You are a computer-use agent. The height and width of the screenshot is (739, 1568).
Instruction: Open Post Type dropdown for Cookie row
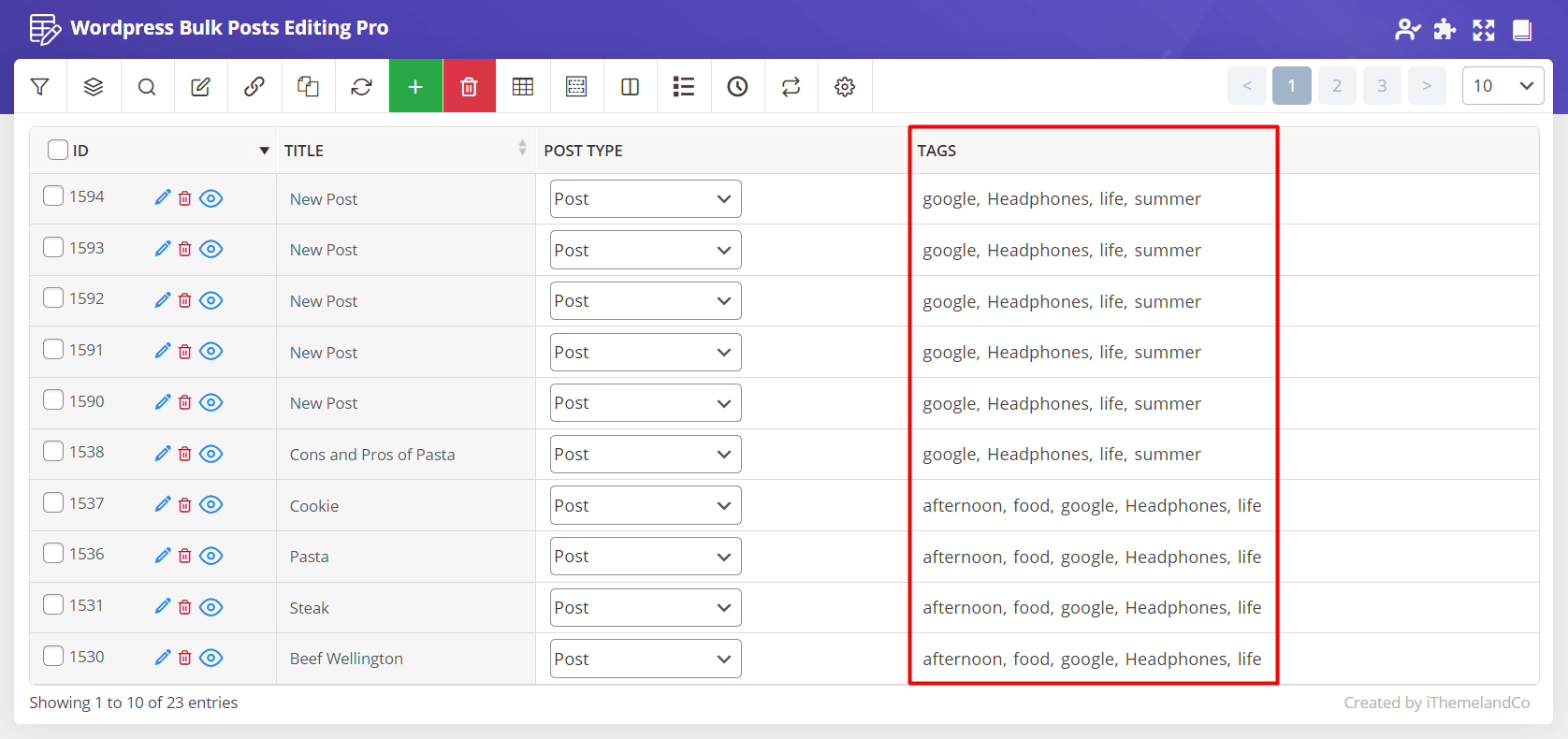coord(645,505)
